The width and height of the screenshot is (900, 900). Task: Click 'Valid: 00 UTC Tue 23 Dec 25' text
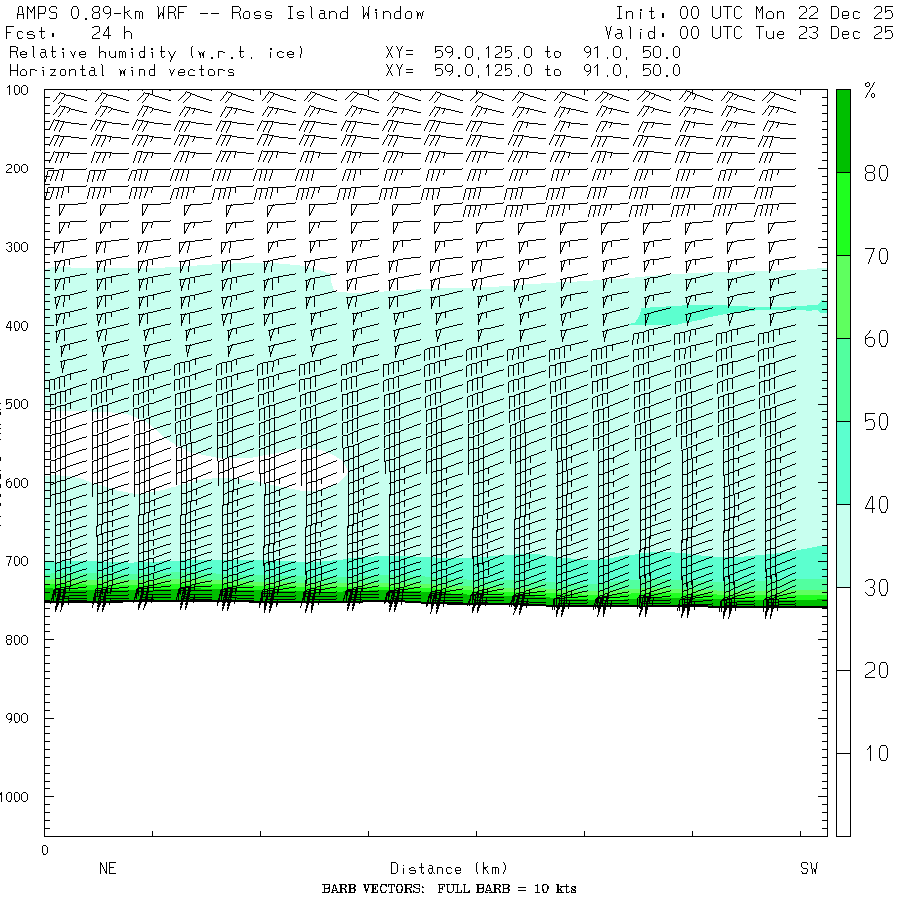[748, 33]
